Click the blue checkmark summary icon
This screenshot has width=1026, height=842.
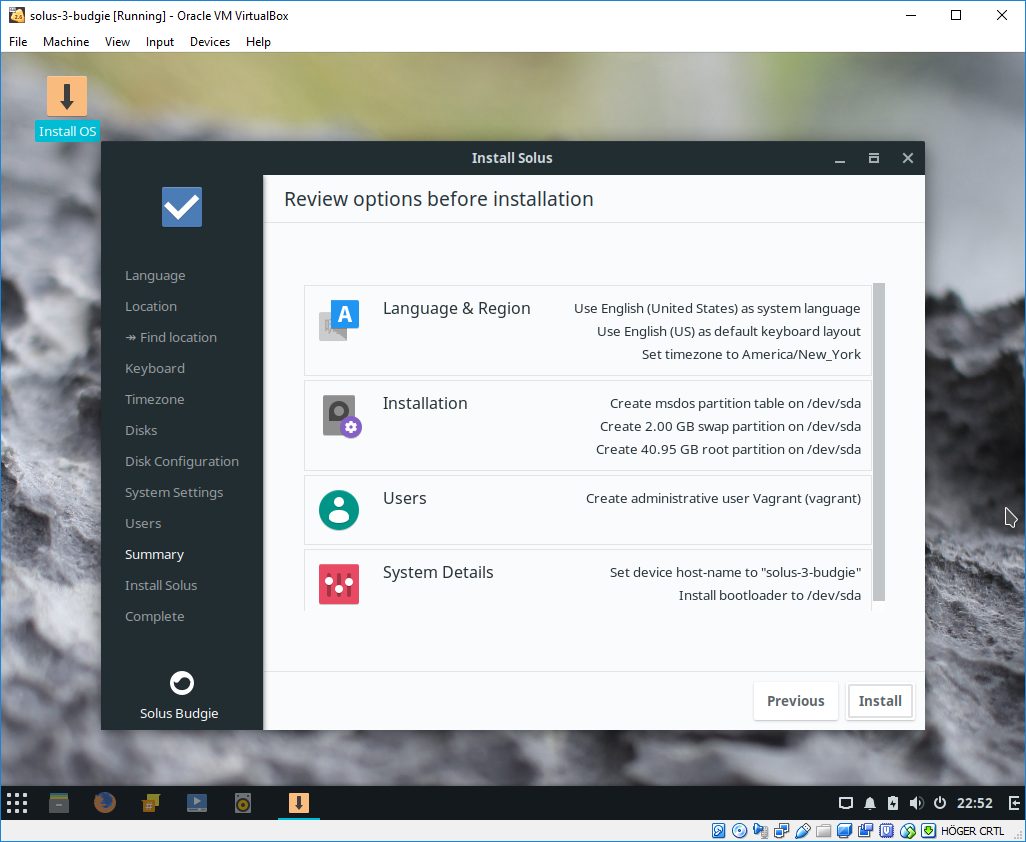pos(182,207)
